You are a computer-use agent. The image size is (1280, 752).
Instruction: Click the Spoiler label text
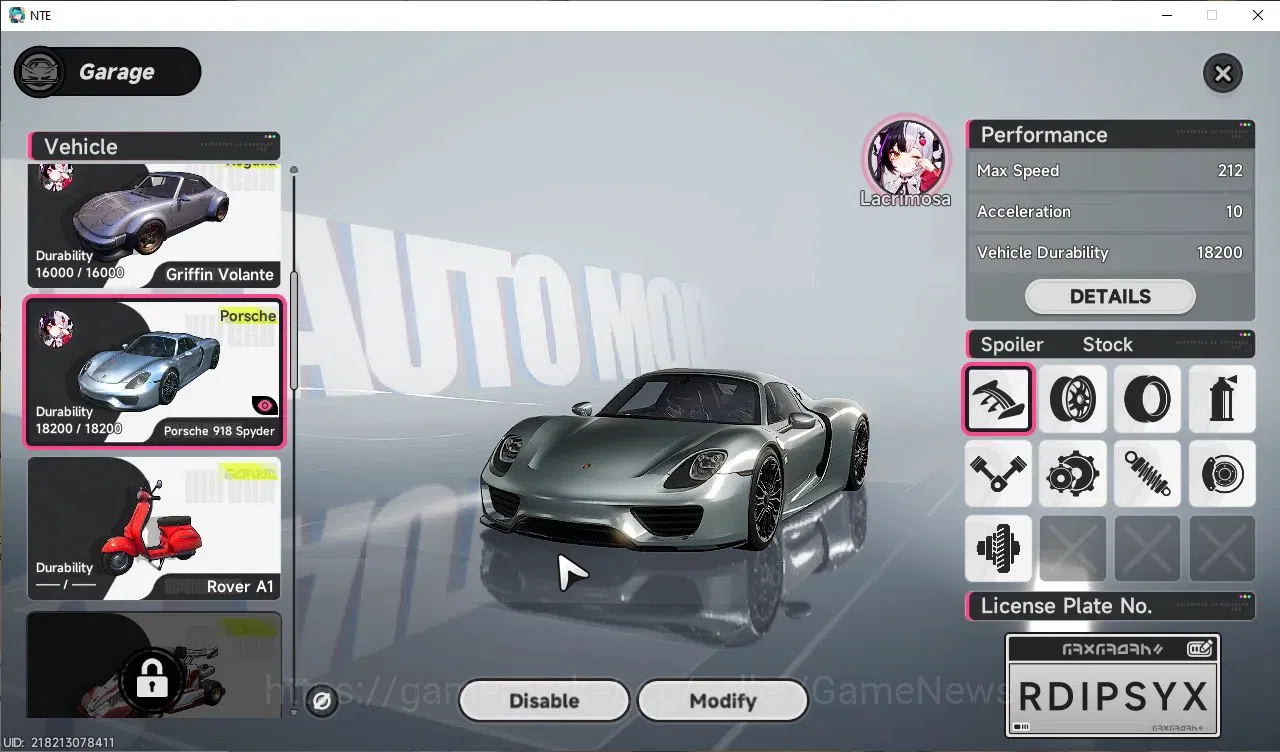pyautogui.click(x=1012, y=345)
